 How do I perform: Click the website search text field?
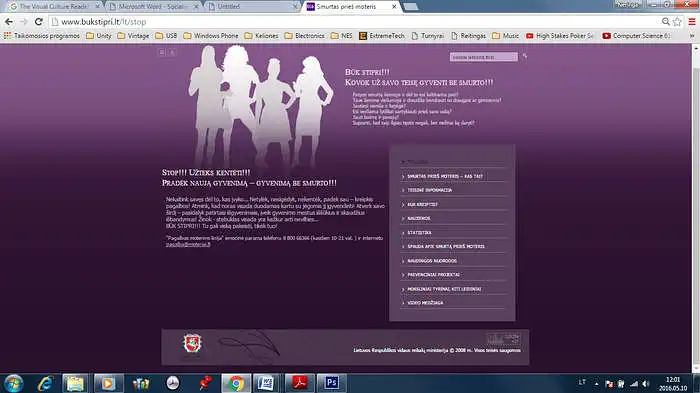click(x=483, y=57)
